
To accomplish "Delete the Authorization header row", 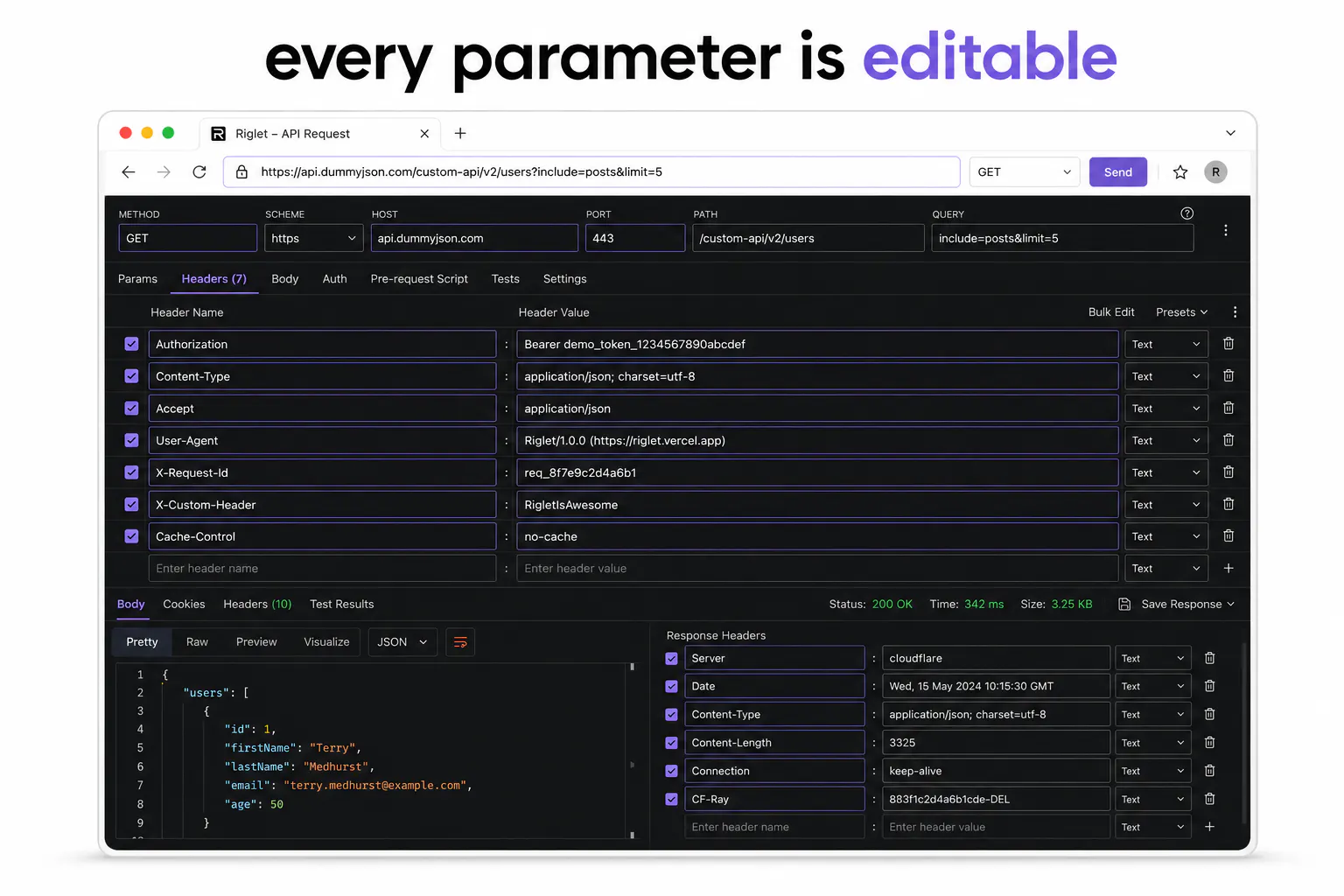I will click(x=1228, y=344).
